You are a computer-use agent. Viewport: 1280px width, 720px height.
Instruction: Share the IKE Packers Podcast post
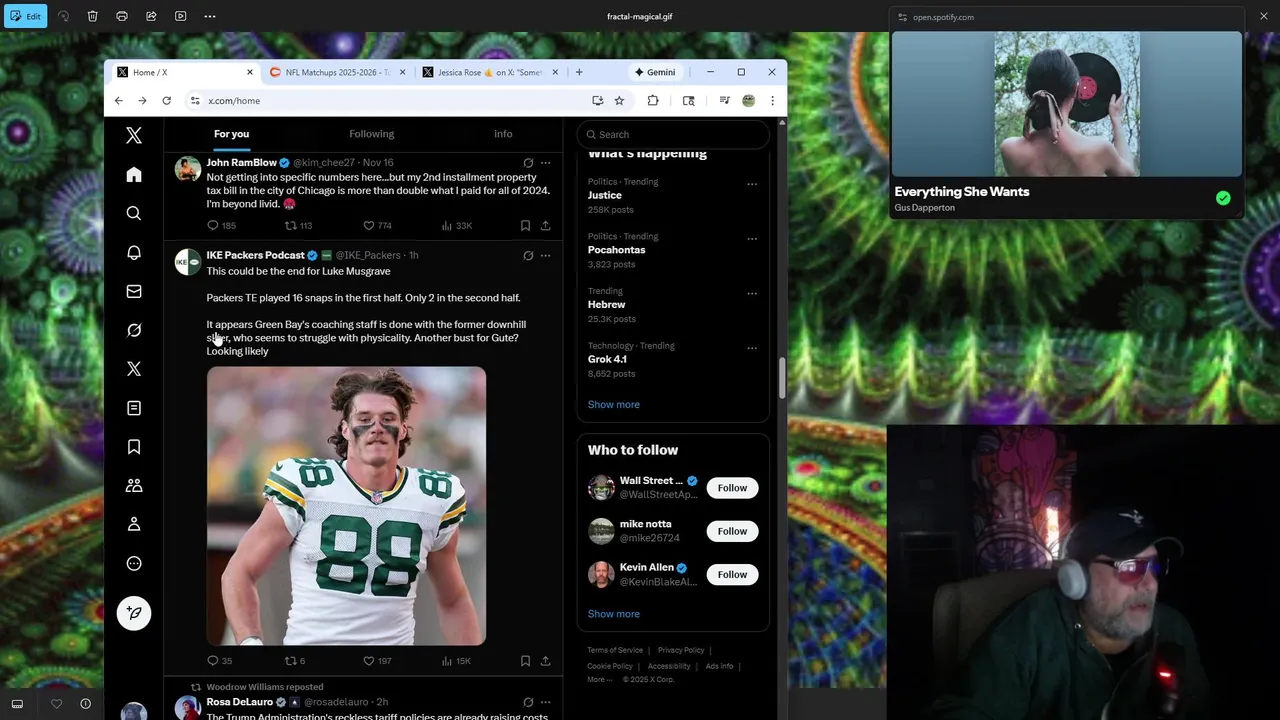(x=545, y=661)
